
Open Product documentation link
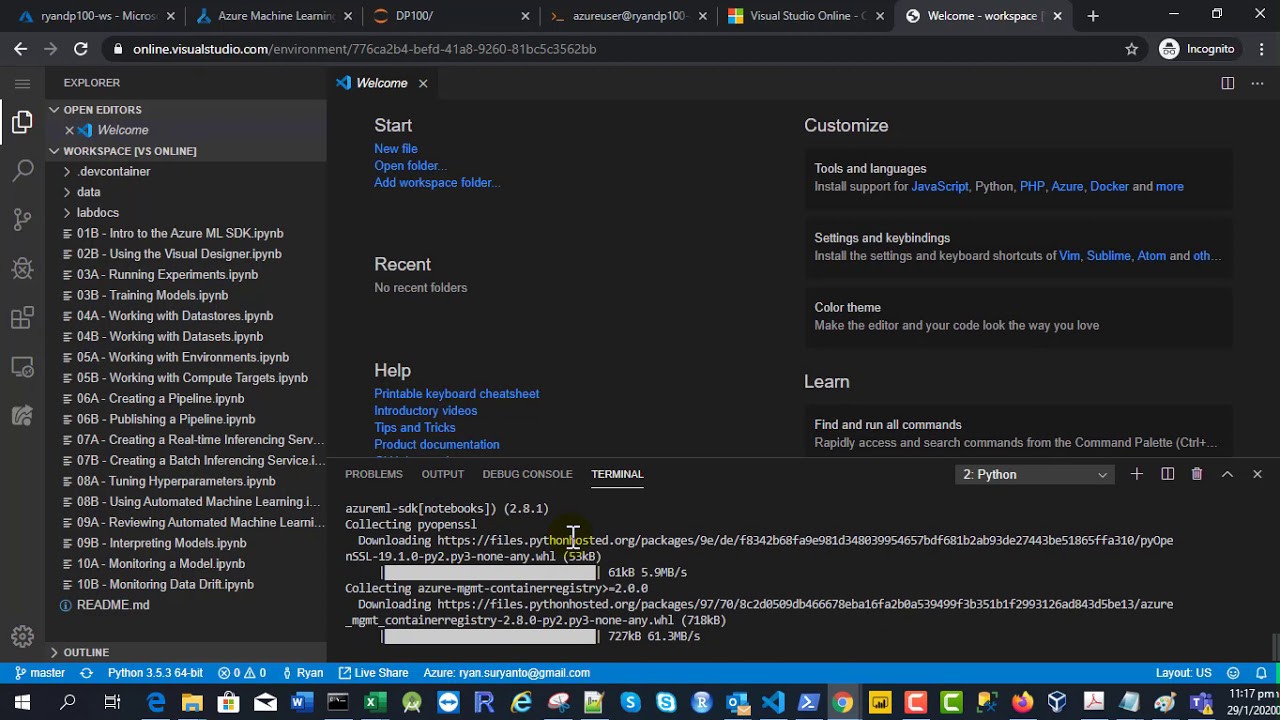[x=436, y=445]
